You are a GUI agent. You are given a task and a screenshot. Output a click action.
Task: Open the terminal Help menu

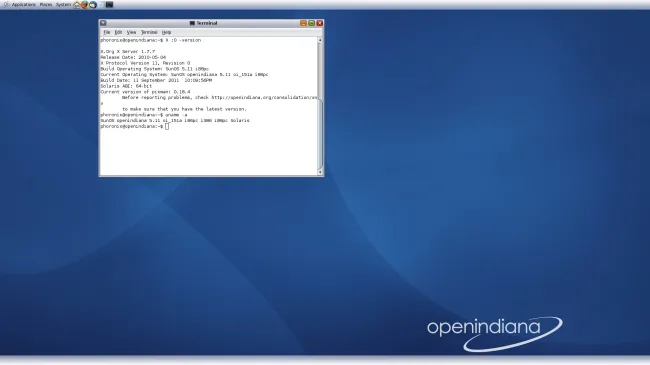(166, 32)
